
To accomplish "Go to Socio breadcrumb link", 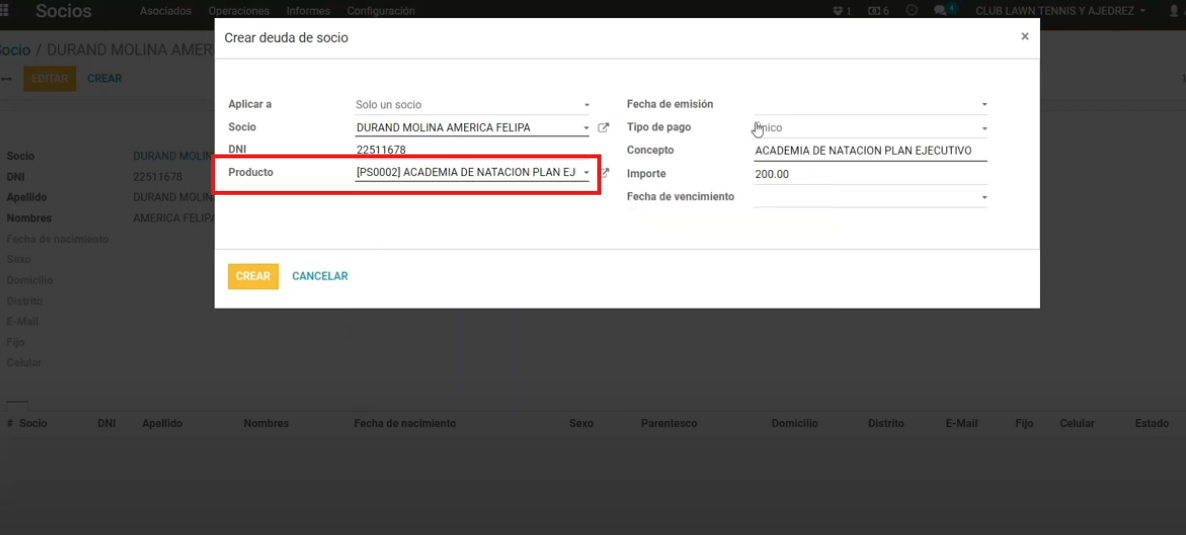I will [14, 50].
